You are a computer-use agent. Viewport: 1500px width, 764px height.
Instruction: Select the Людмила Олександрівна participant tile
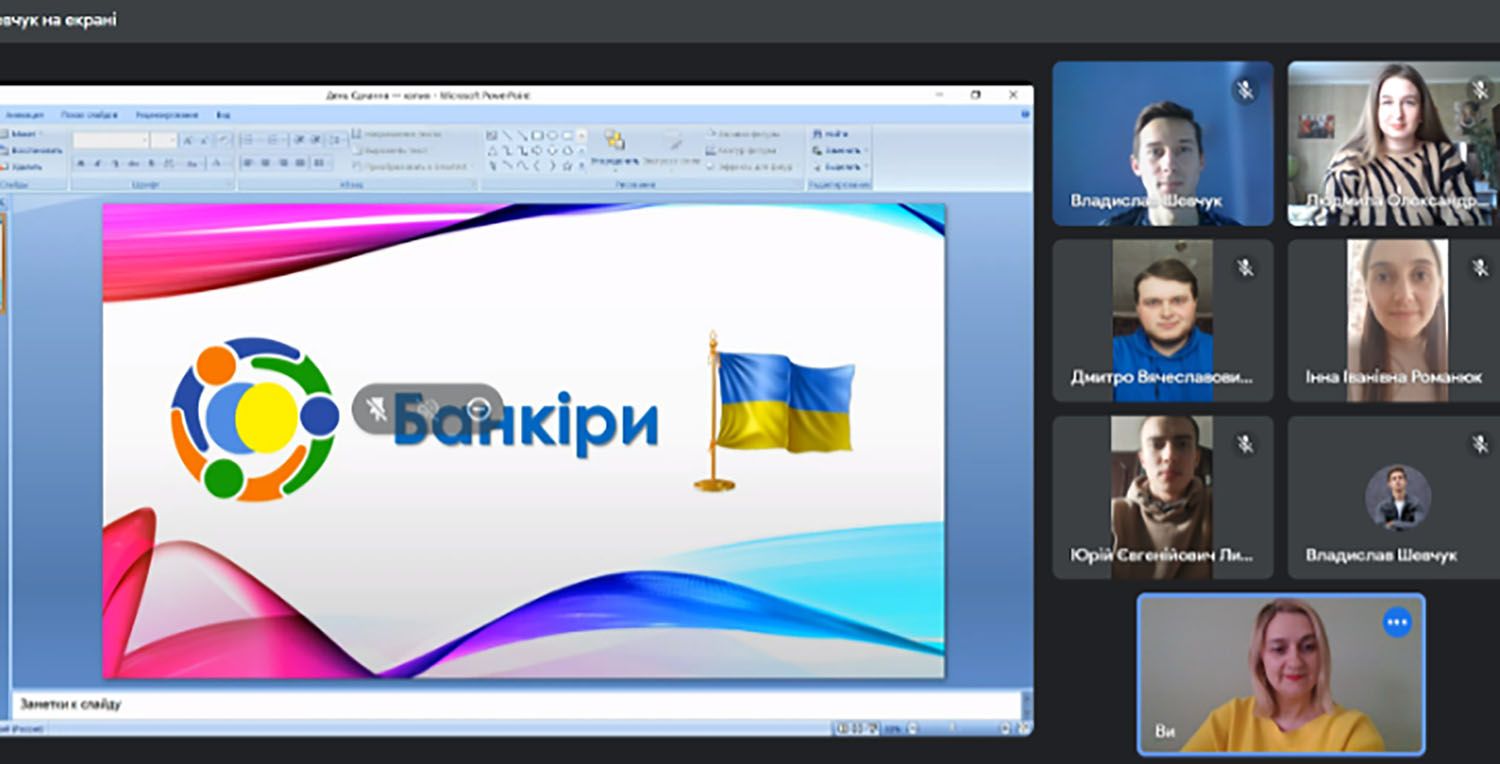1394,143
